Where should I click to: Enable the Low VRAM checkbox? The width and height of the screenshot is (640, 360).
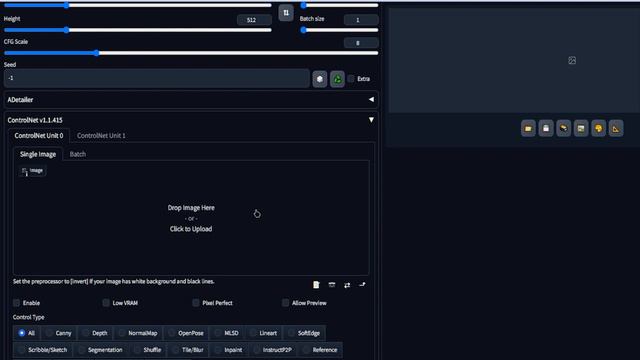[106, 303]
